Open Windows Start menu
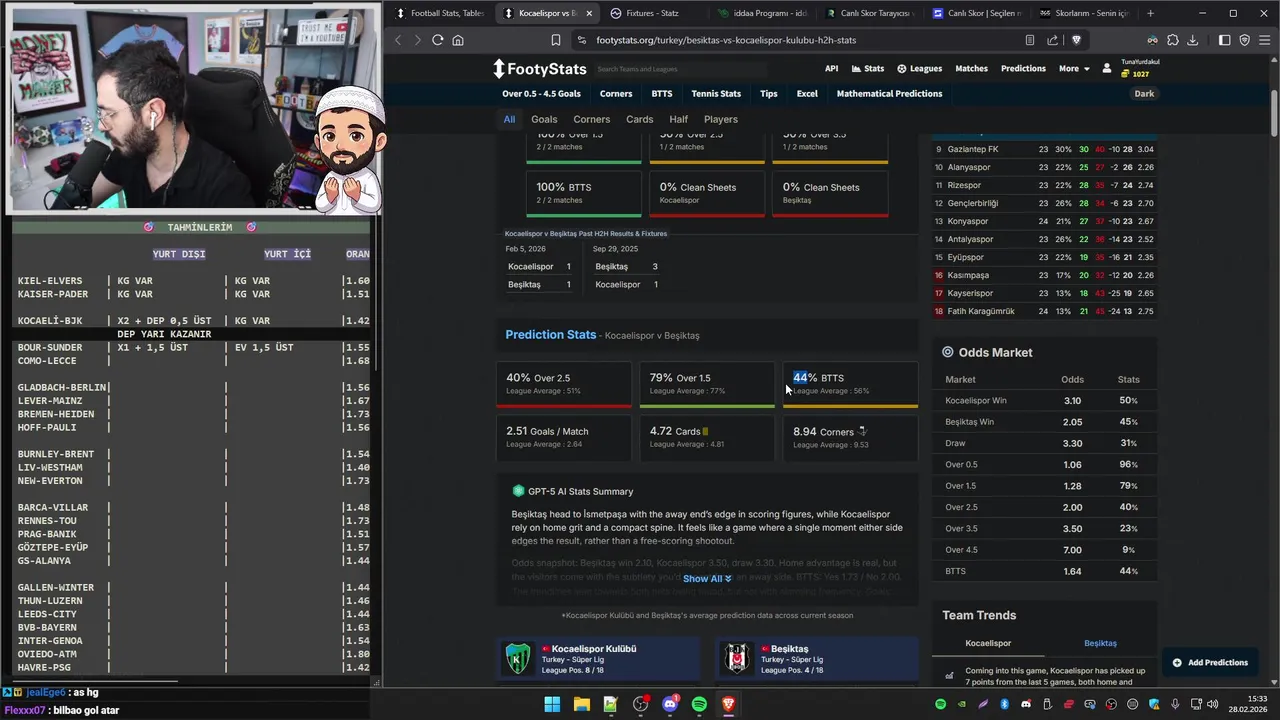This screenshot has width=1280, height=720. [x=552, y=704]
